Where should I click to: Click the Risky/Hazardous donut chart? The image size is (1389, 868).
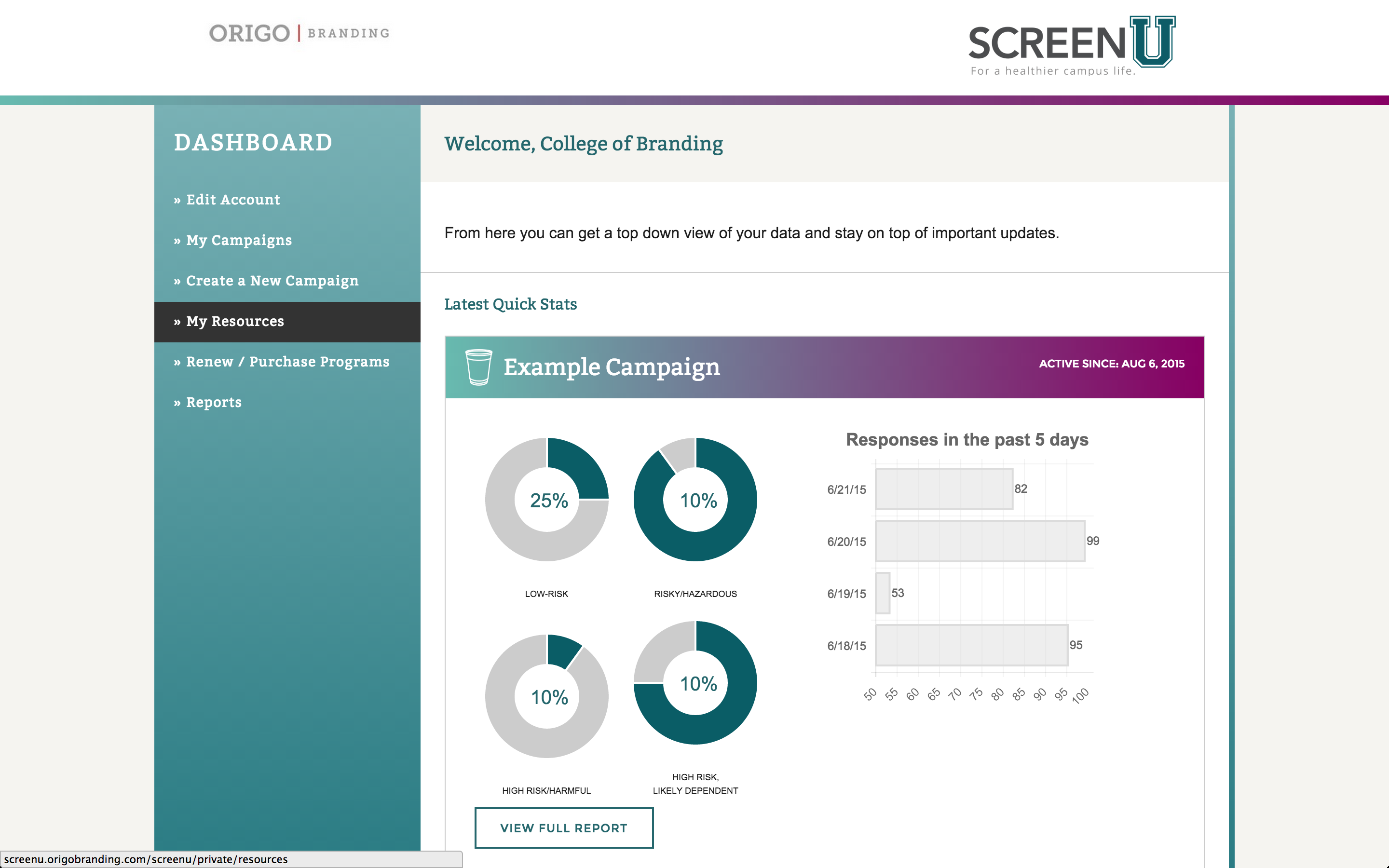click(x=695, y=500)
